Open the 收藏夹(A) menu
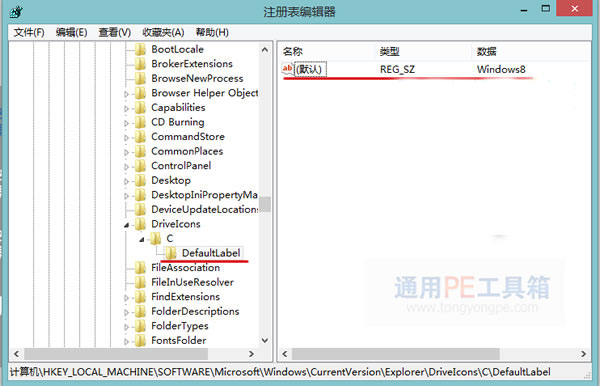This screenshot has height=386, width=600. pos(163,32)
